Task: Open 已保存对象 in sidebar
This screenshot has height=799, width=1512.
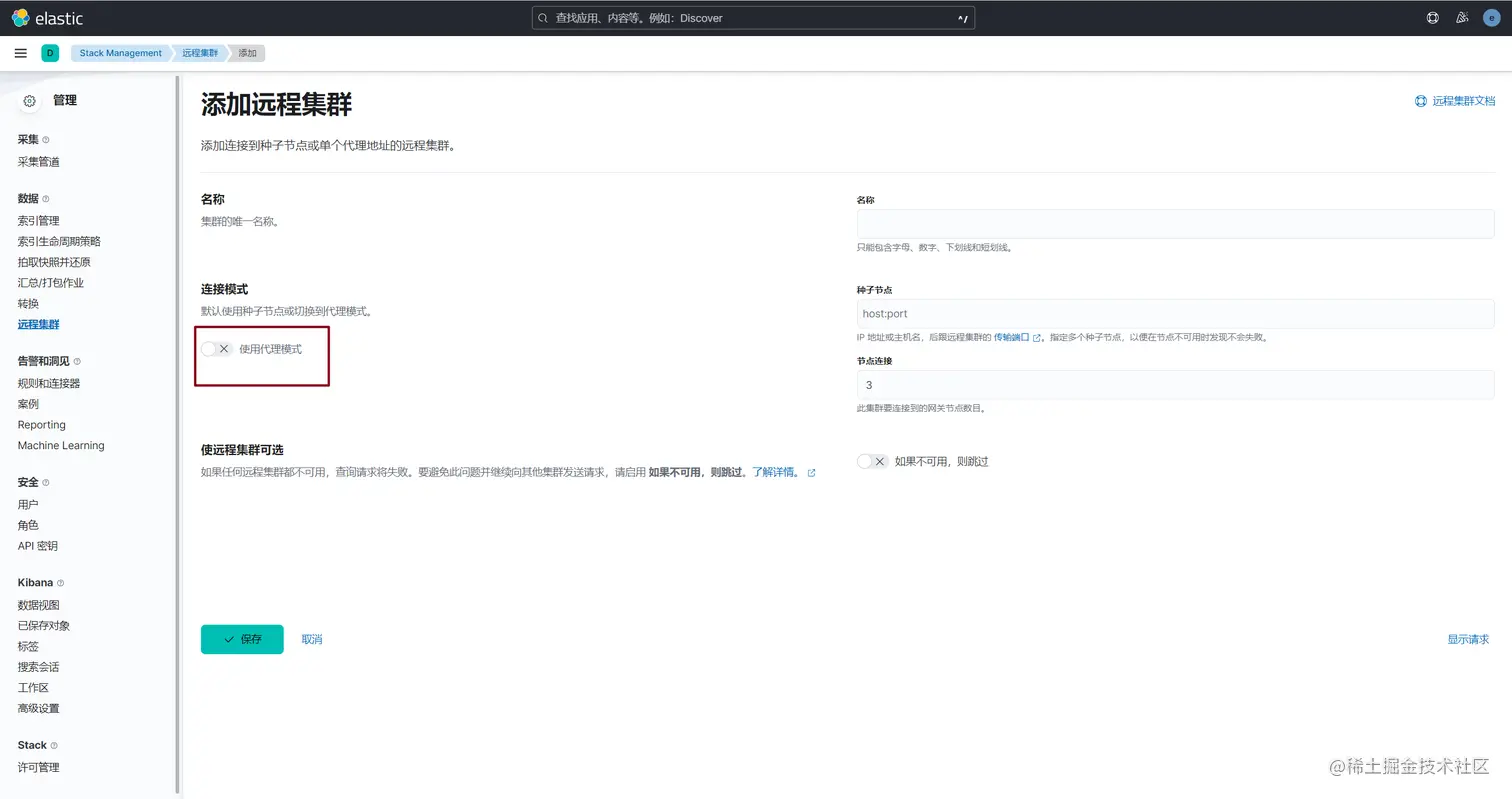Action: coord(44,626)
